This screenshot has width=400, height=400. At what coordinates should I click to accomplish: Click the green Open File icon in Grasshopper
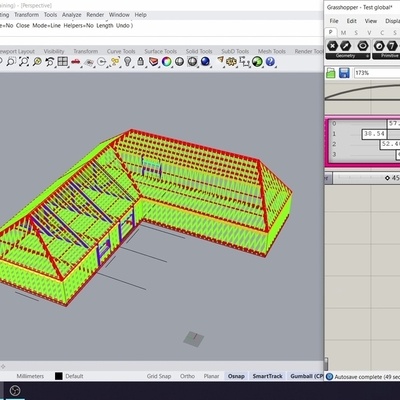[x=330, y=73]
